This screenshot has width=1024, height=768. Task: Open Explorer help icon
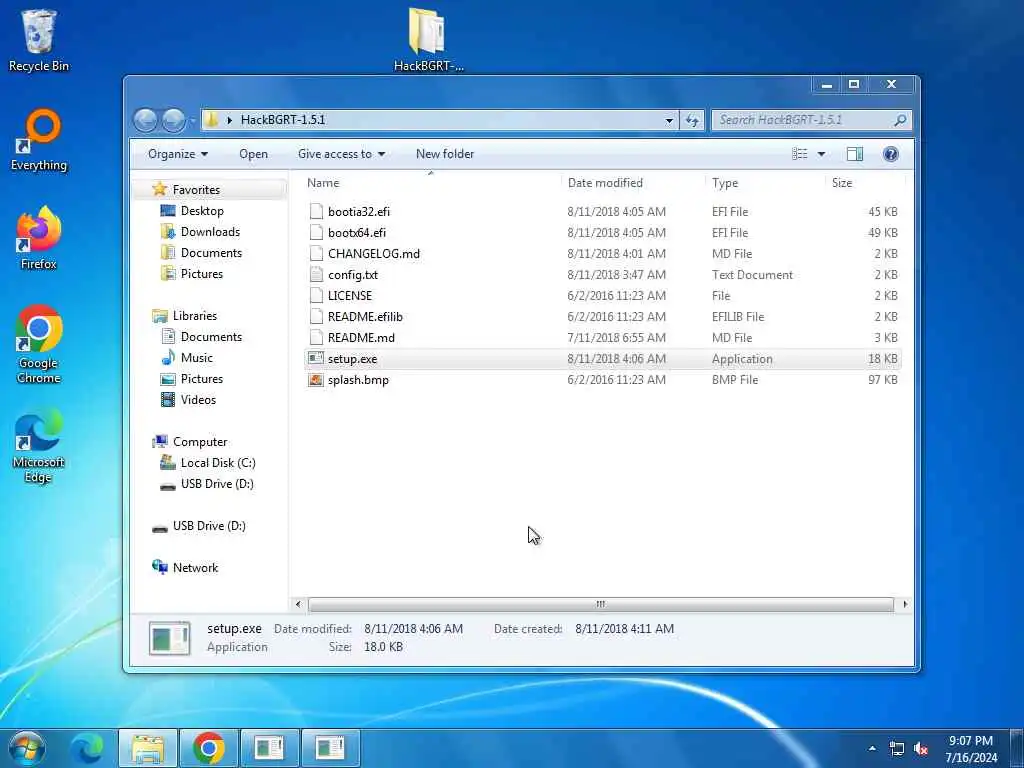890,154
